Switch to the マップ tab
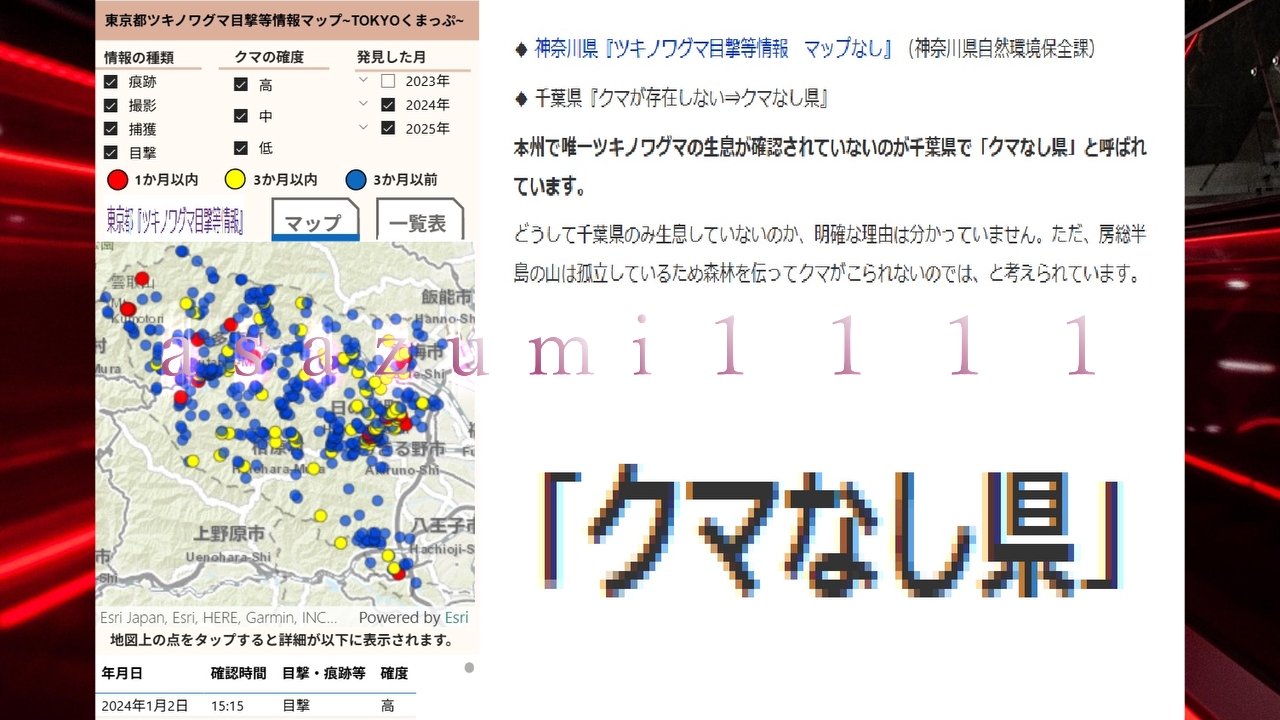Screen dimensions: 1280x720 click(314, 222)
